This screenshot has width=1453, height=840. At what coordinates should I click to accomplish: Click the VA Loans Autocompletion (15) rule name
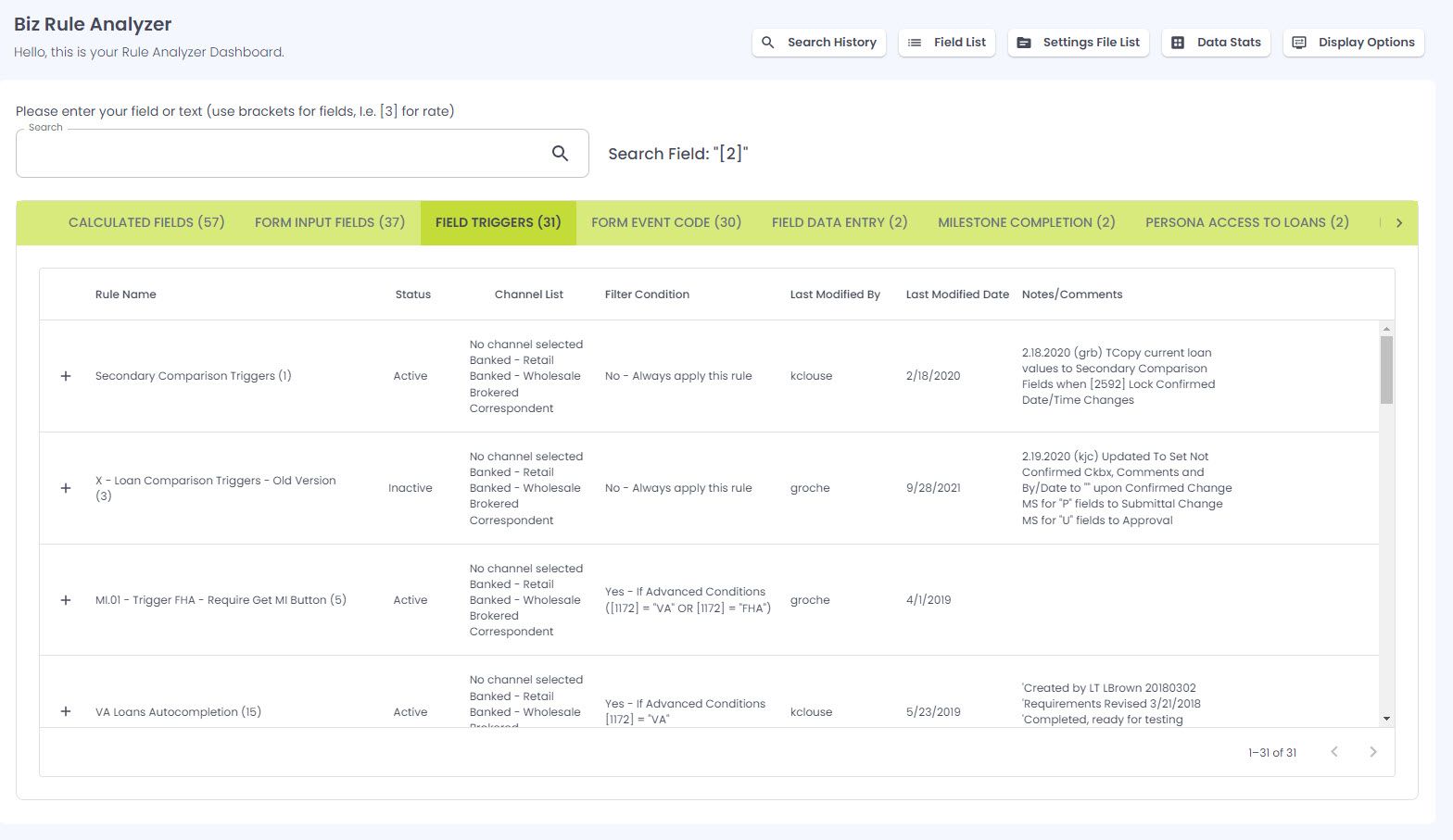pos(178,712)
